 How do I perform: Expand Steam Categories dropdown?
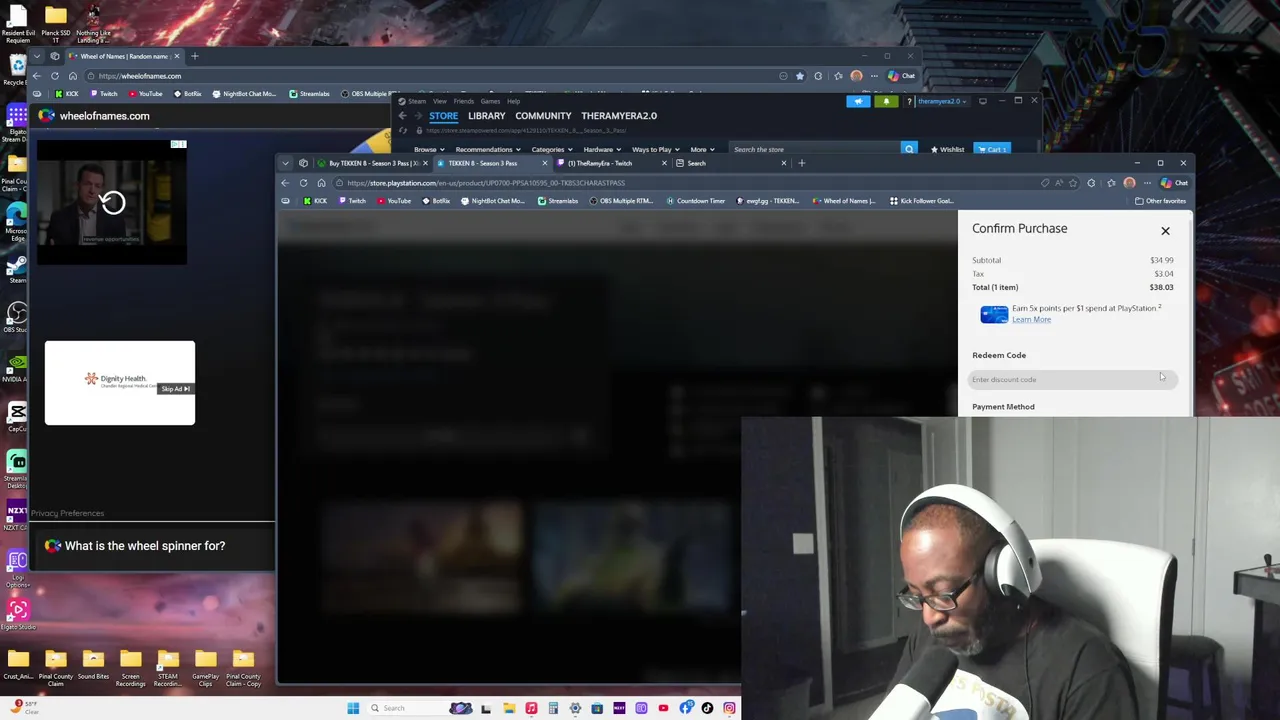click(552, 150)
